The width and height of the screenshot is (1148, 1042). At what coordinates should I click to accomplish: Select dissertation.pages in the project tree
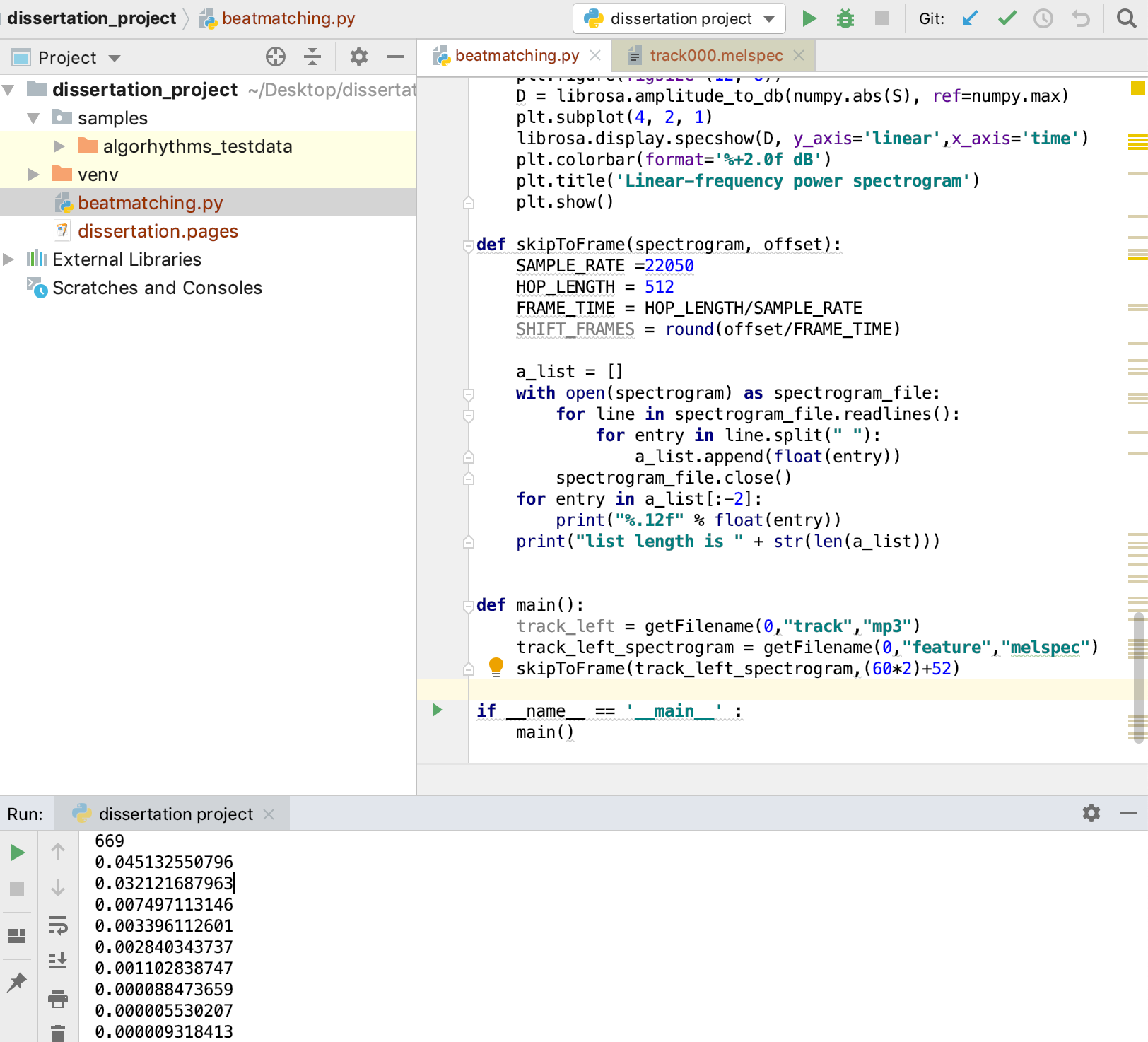(208, 231)
